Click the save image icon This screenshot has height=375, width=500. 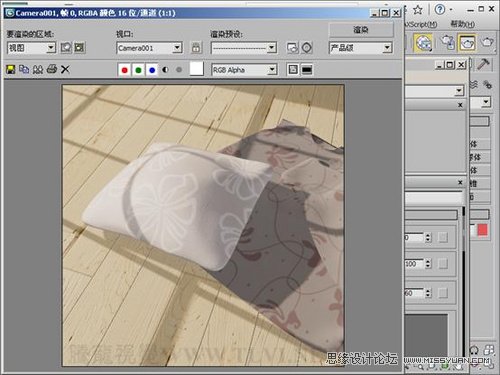11,69
